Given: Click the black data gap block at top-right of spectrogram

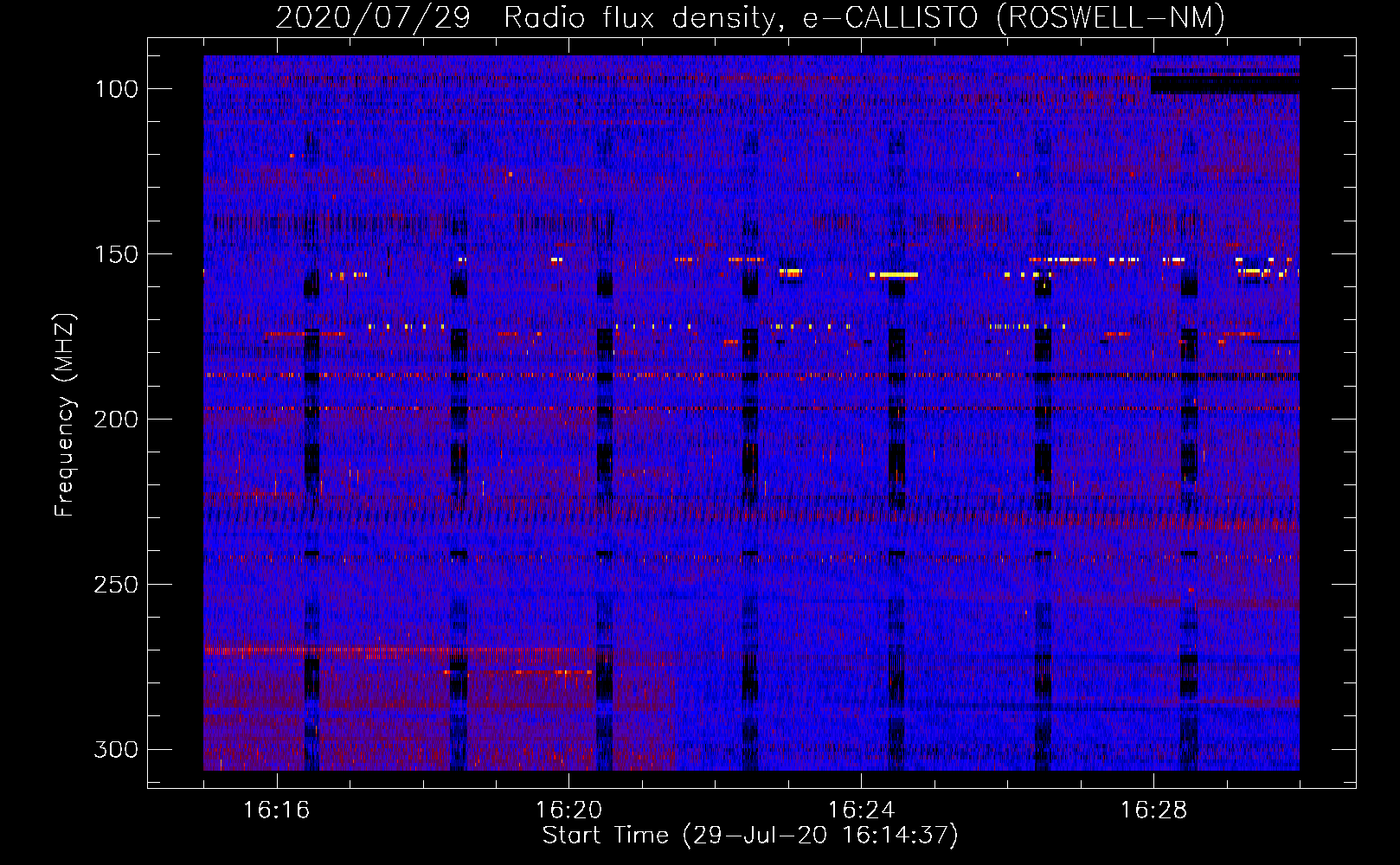Looking at the screenshot, I should point(1224,85).
